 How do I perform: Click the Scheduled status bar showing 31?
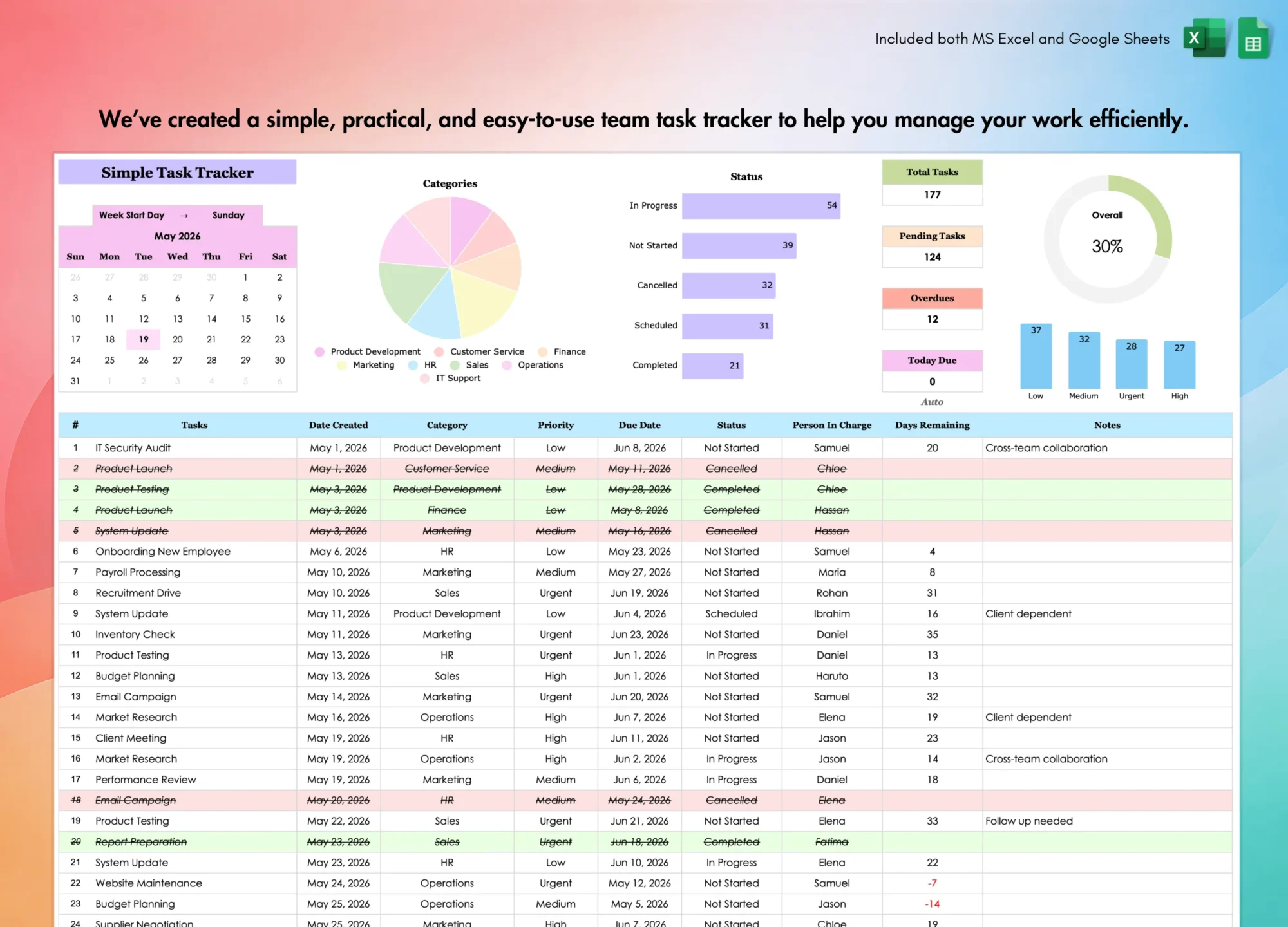728,326
